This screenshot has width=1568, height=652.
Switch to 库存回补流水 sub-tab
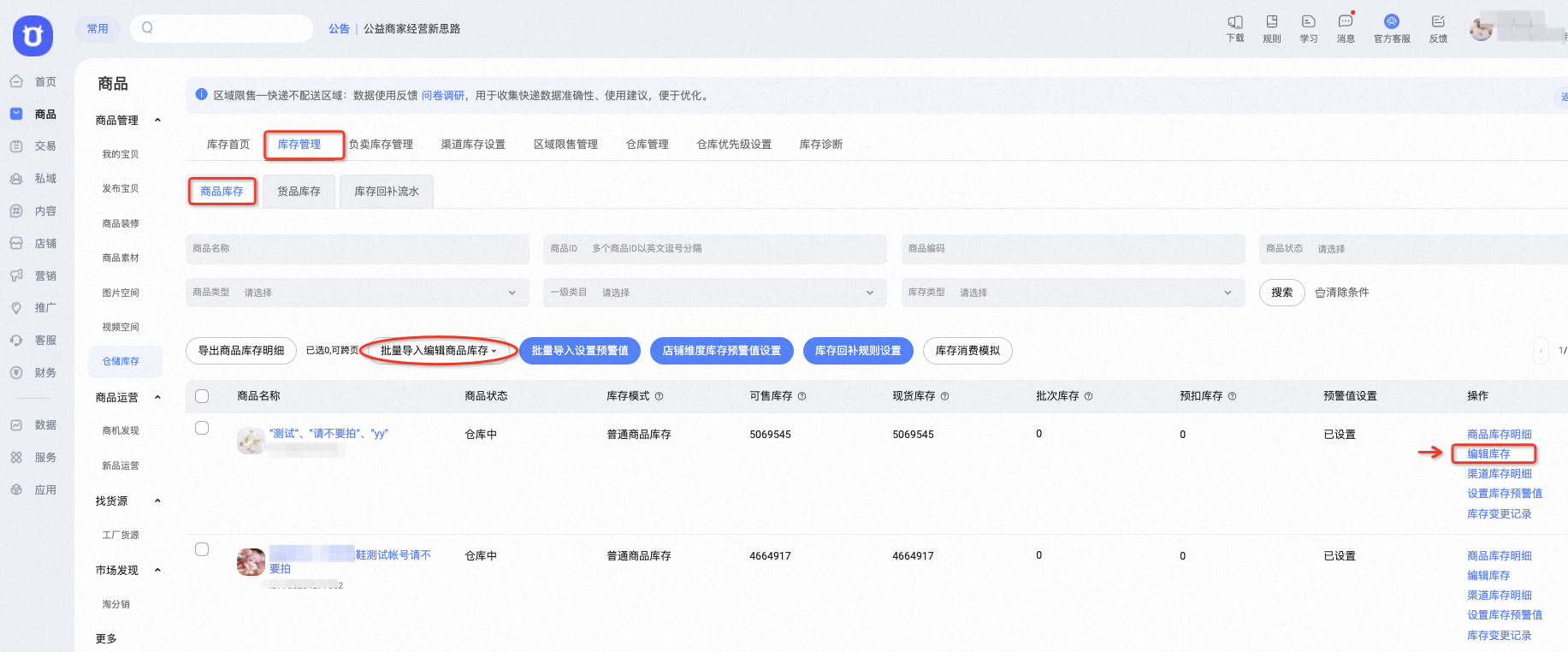[387, 192]
